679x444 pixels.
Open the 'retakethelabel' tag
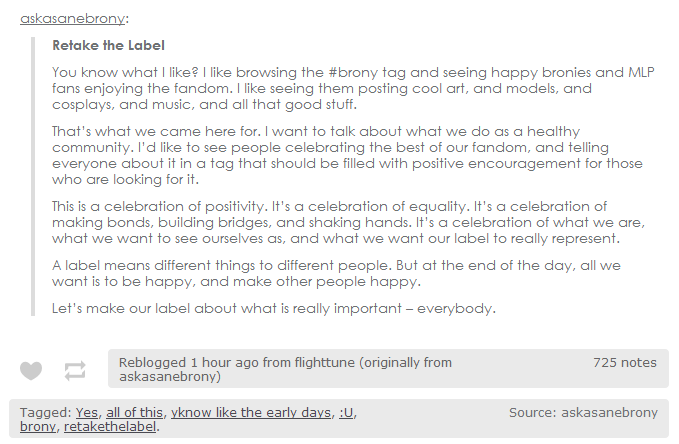[110, 427]
